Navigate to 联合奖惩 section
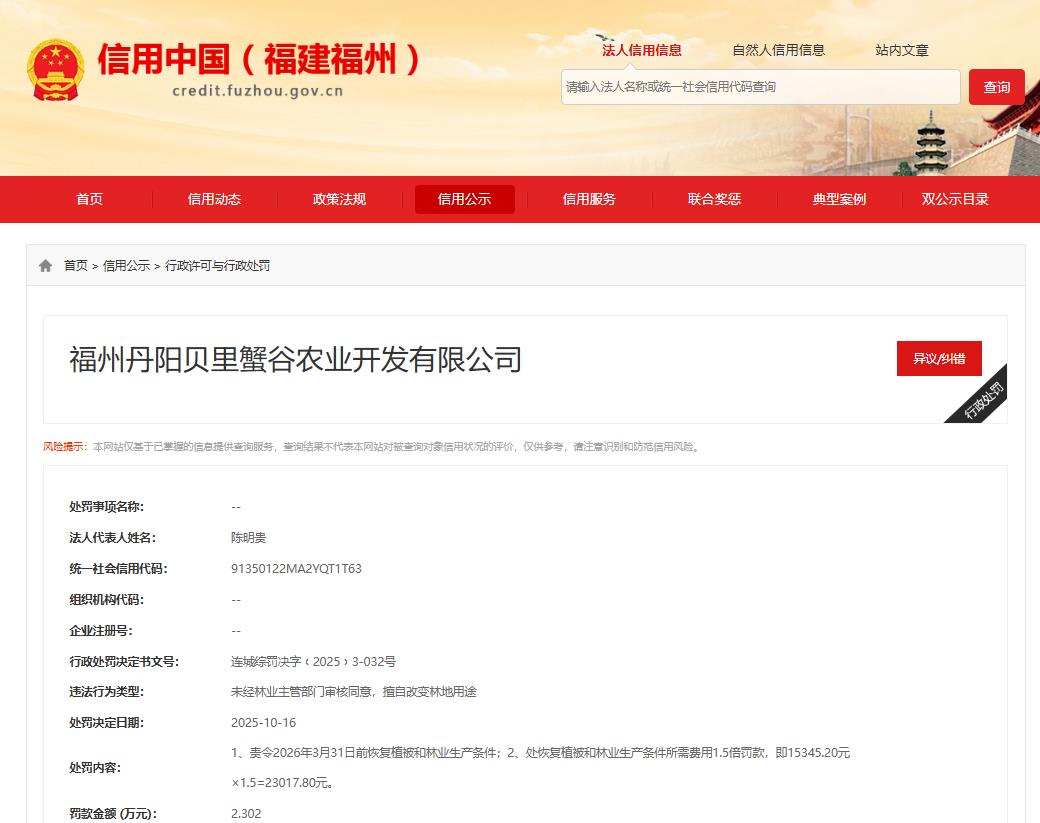This screenshot has height=823, width=1040. 714,199
